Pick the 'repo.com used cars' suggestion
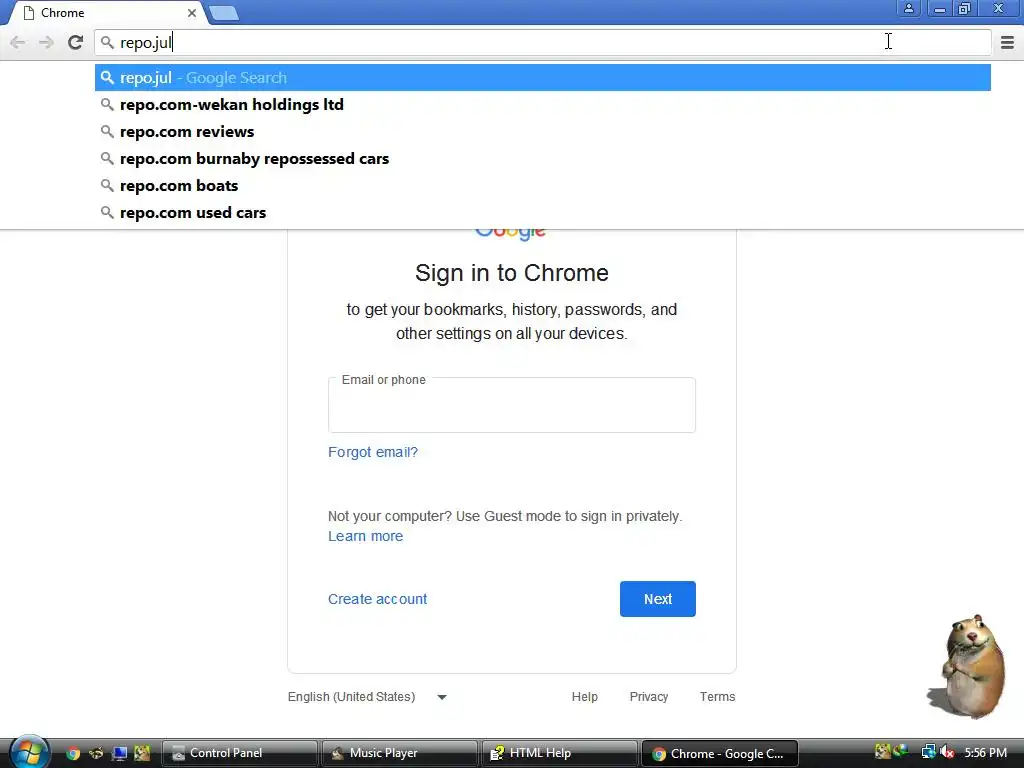Image resolution: width=1024 pixels, height=768 pixels. (542, 212)
